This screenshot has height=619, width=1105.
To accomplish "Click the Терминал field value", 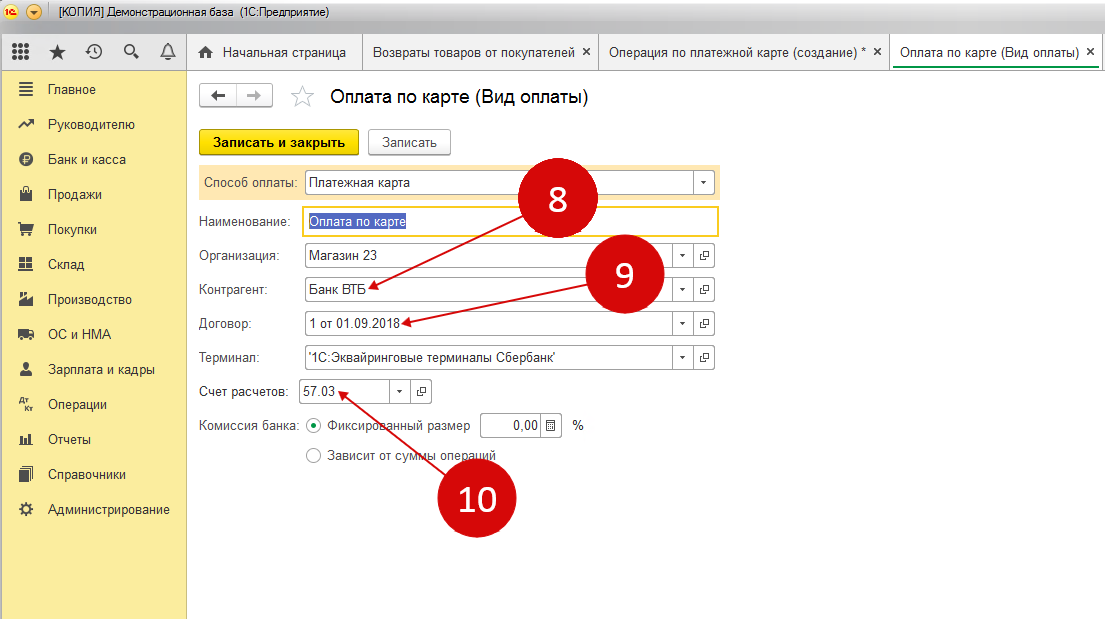I will (x=489, y=357).
